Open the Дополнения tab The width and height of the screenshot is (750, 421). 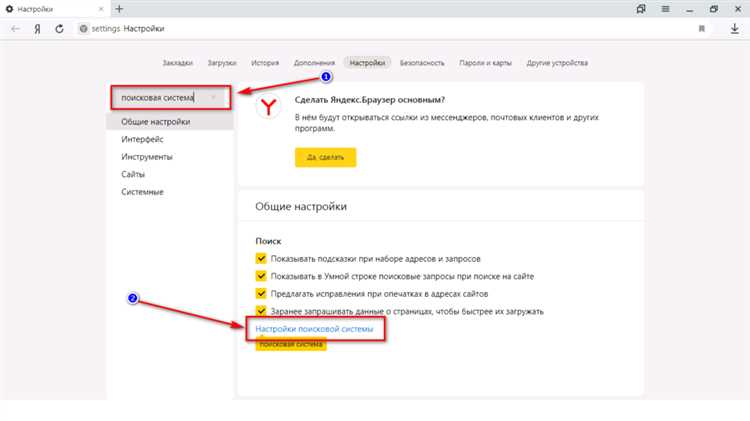point(314,63)
